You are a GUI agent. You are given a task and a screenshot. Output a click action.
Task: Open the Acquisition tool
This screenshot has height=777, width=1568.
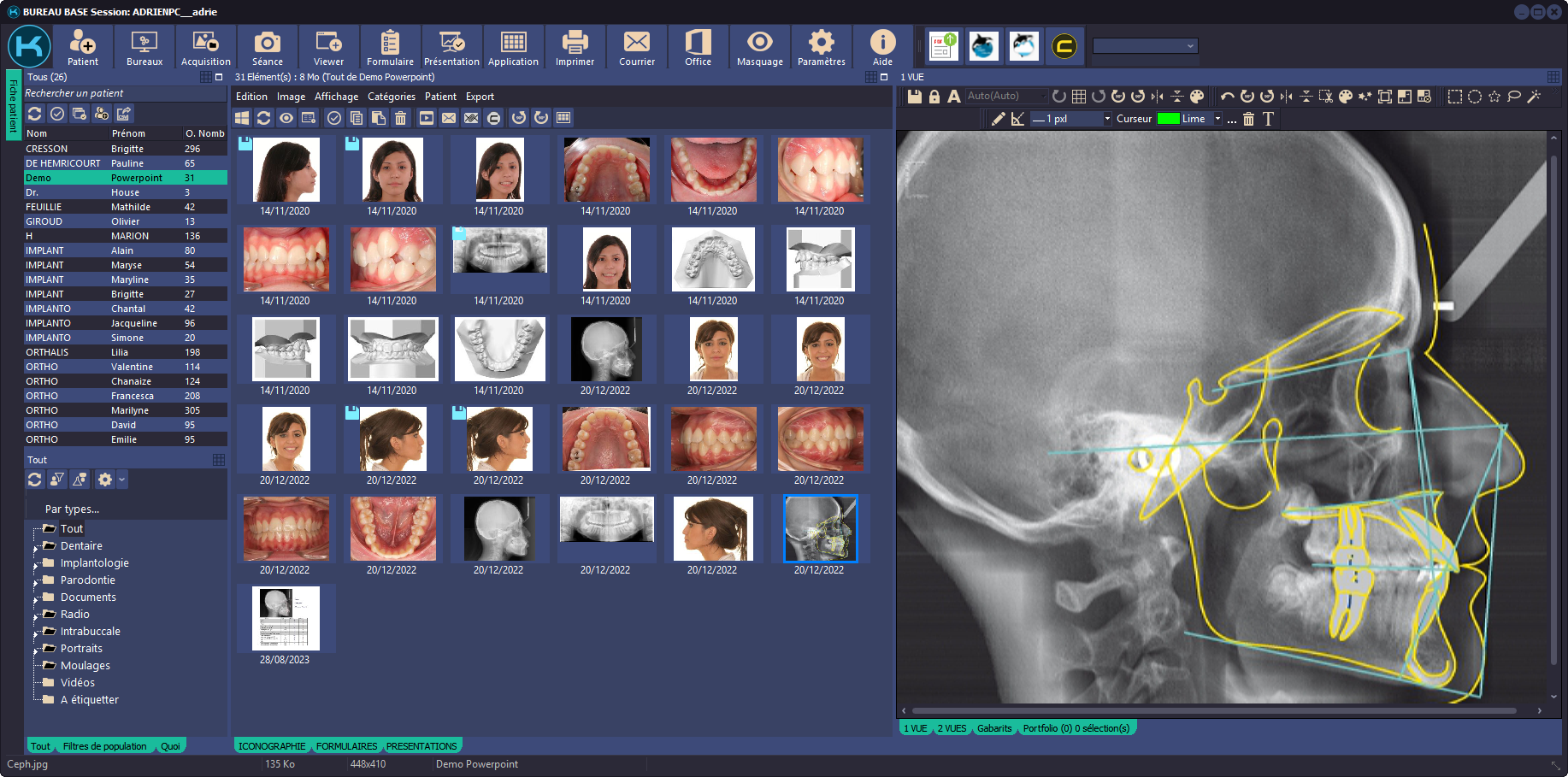pyautogui.click(x=205, y=47)
